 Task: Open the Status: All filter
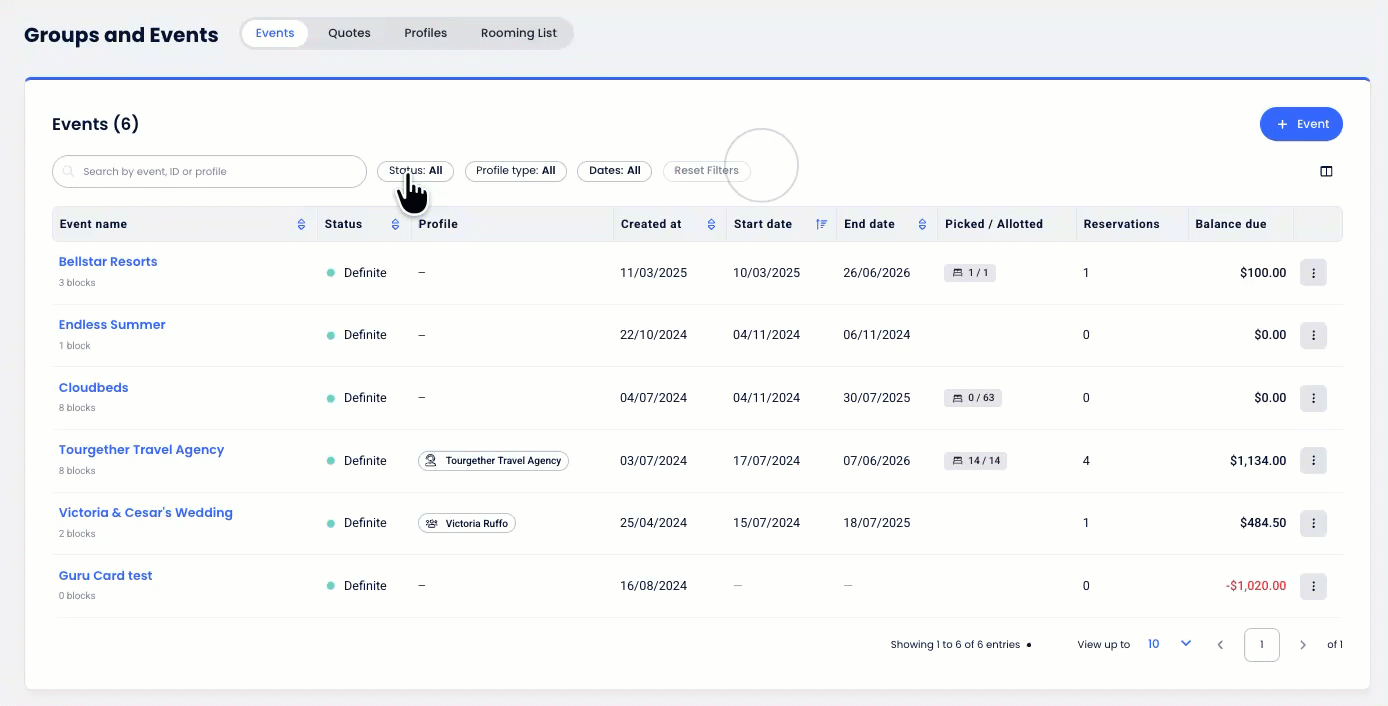tap(415, 171)
